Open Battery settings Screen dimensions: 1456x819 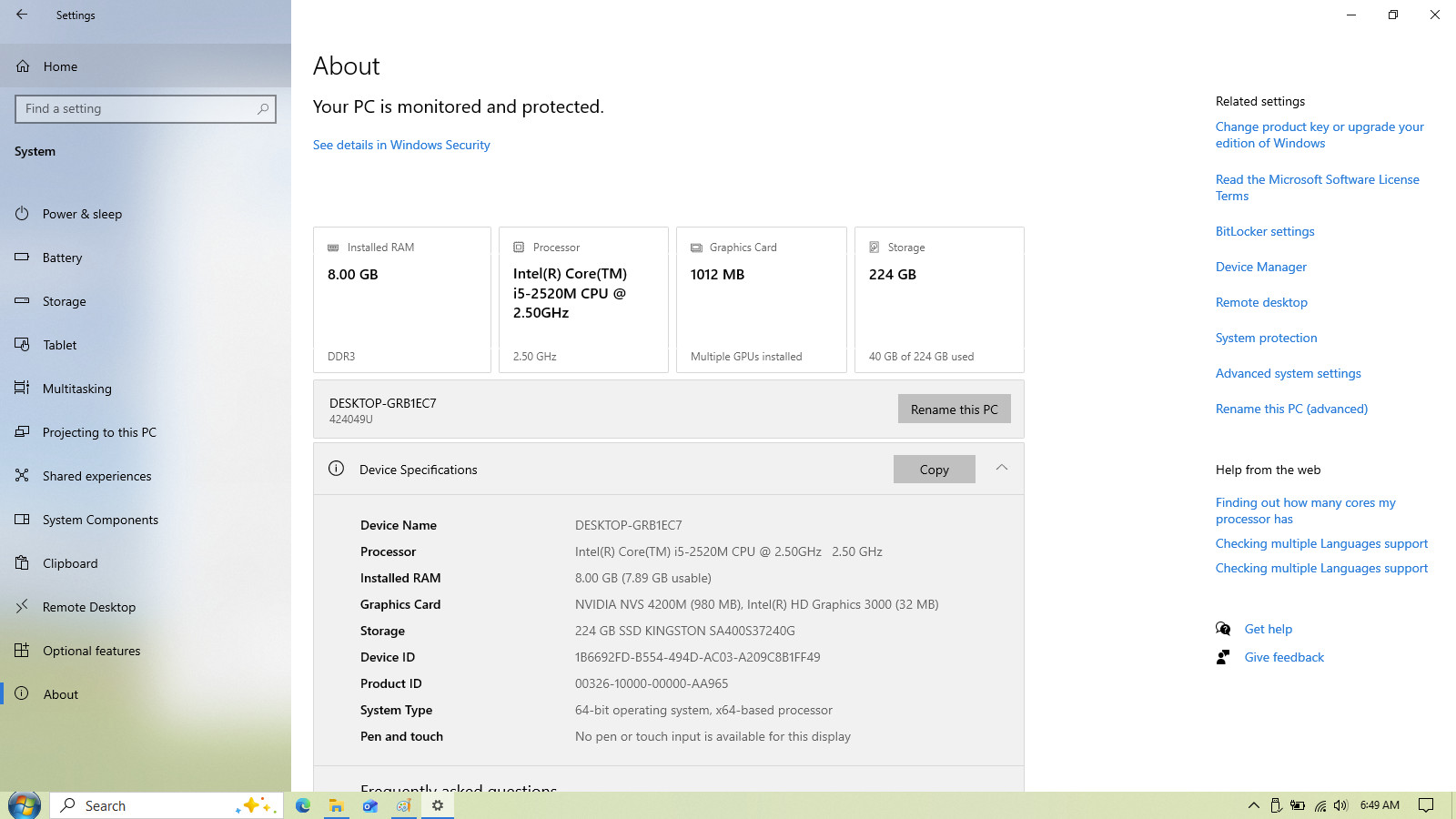[x=146, y=258]
